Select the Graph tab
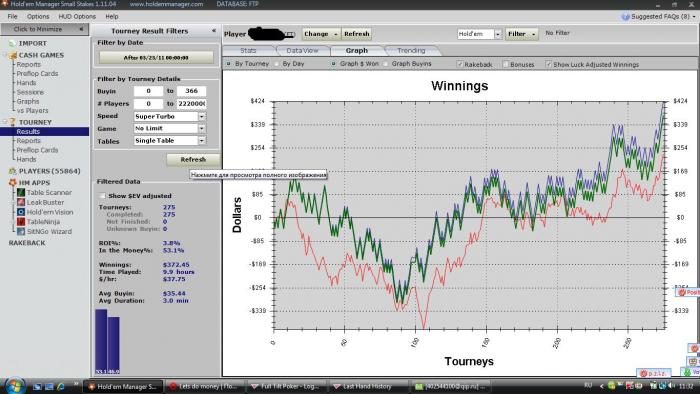This screenshot has width=700, height=394. tap(357, 50)
